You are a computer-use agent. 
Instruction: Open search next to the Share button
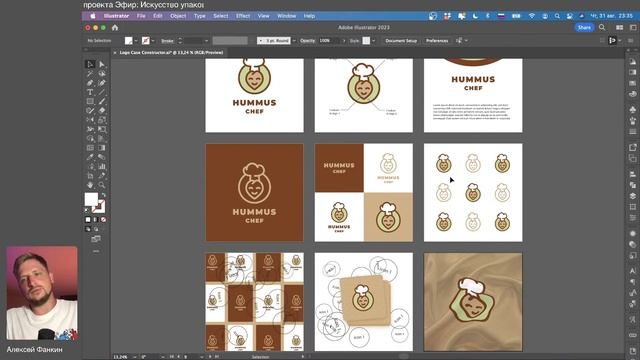[602, 27]
